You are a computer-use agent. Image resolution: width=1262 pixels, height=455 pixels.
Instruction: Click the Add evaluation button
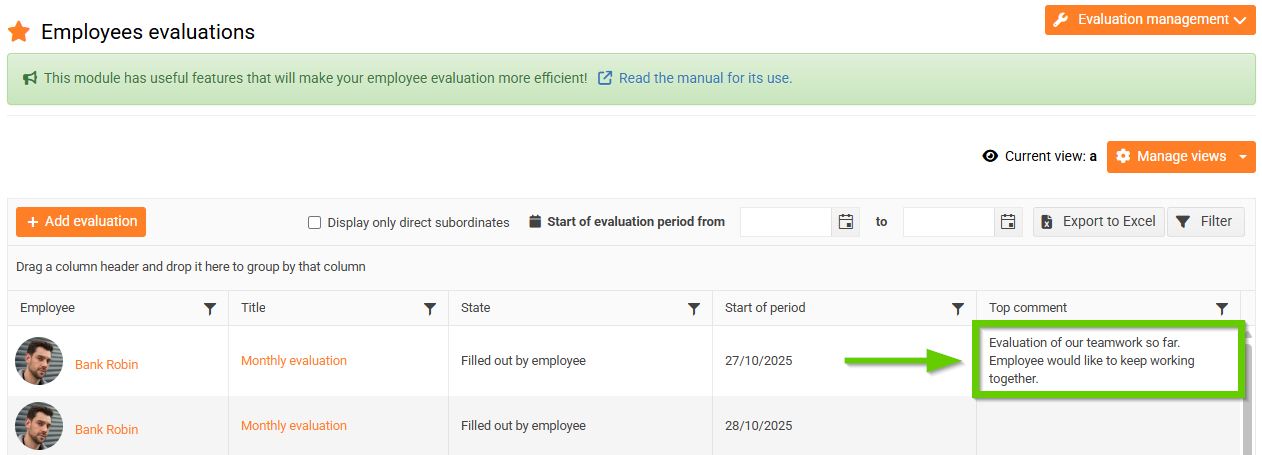point(81,222)
